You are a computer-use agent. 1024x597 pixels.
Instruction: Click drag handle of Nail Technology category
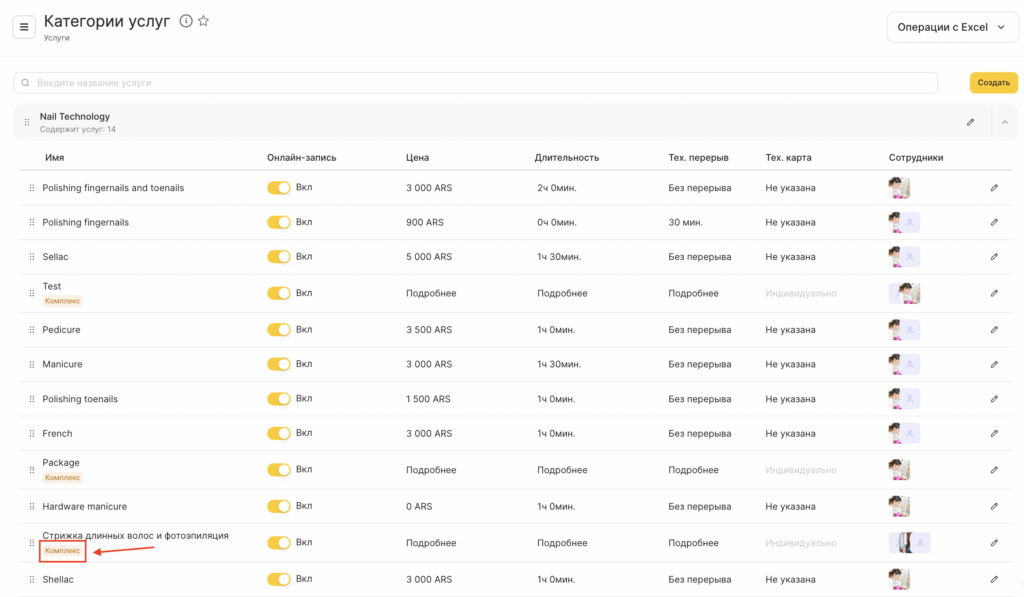pyautogui.click(x=27, y=123)
